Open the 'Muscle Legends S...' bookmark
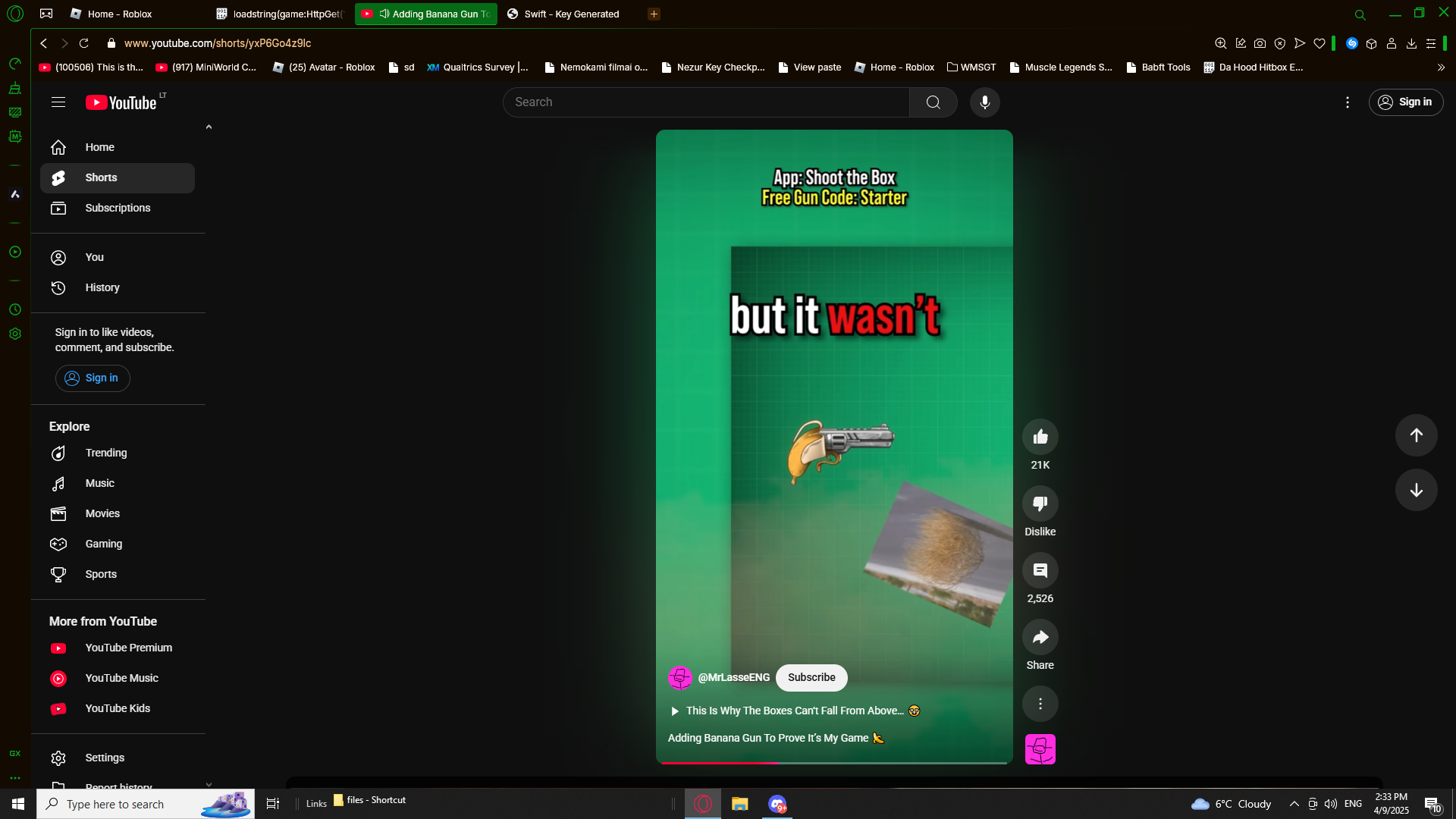1456x819 pixels. (x=1061, y=67)
